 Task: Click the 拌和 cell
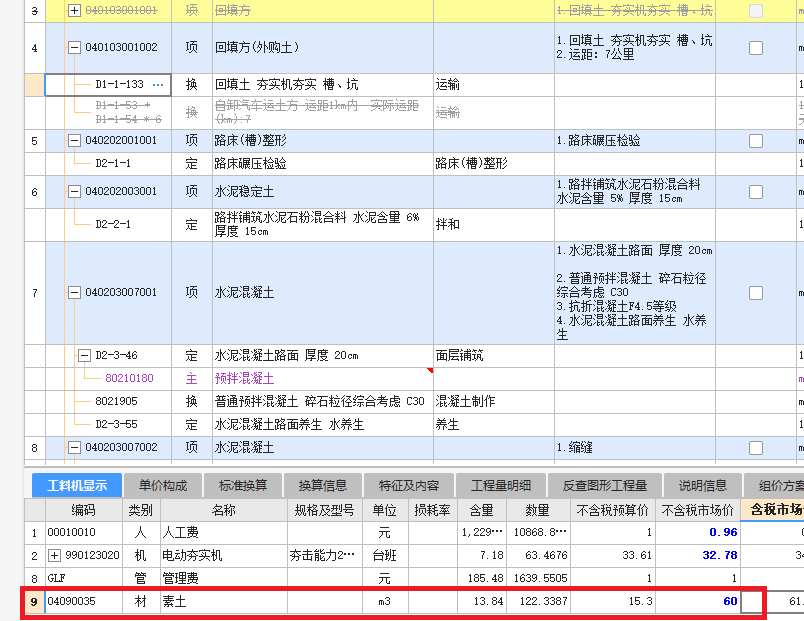click(x=494, y=225)
